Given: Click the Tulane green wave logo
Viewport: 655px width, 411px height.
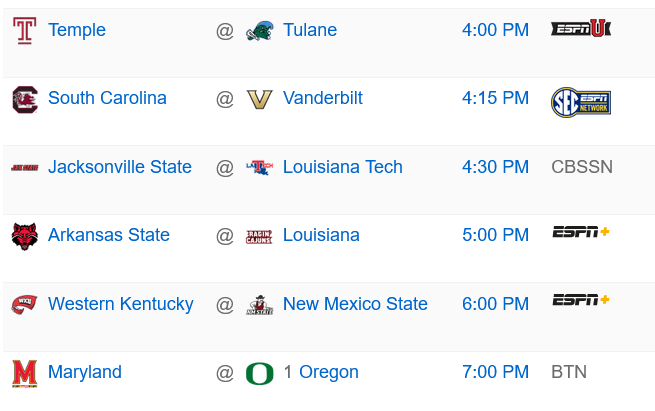Looking at the screenshot, I should [x=260, y=30].
